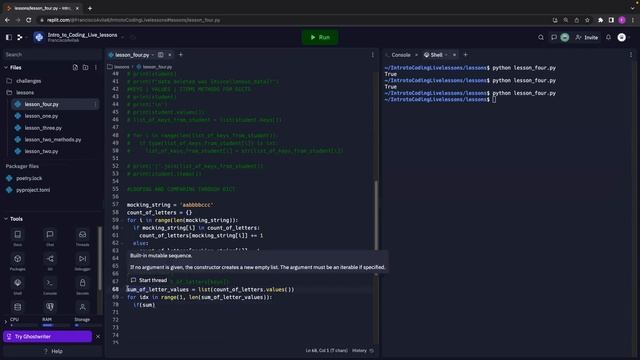The height and width of the screenshot is (360, 640).
Task: Open editor pane options menu
Action: coord(372,55)
